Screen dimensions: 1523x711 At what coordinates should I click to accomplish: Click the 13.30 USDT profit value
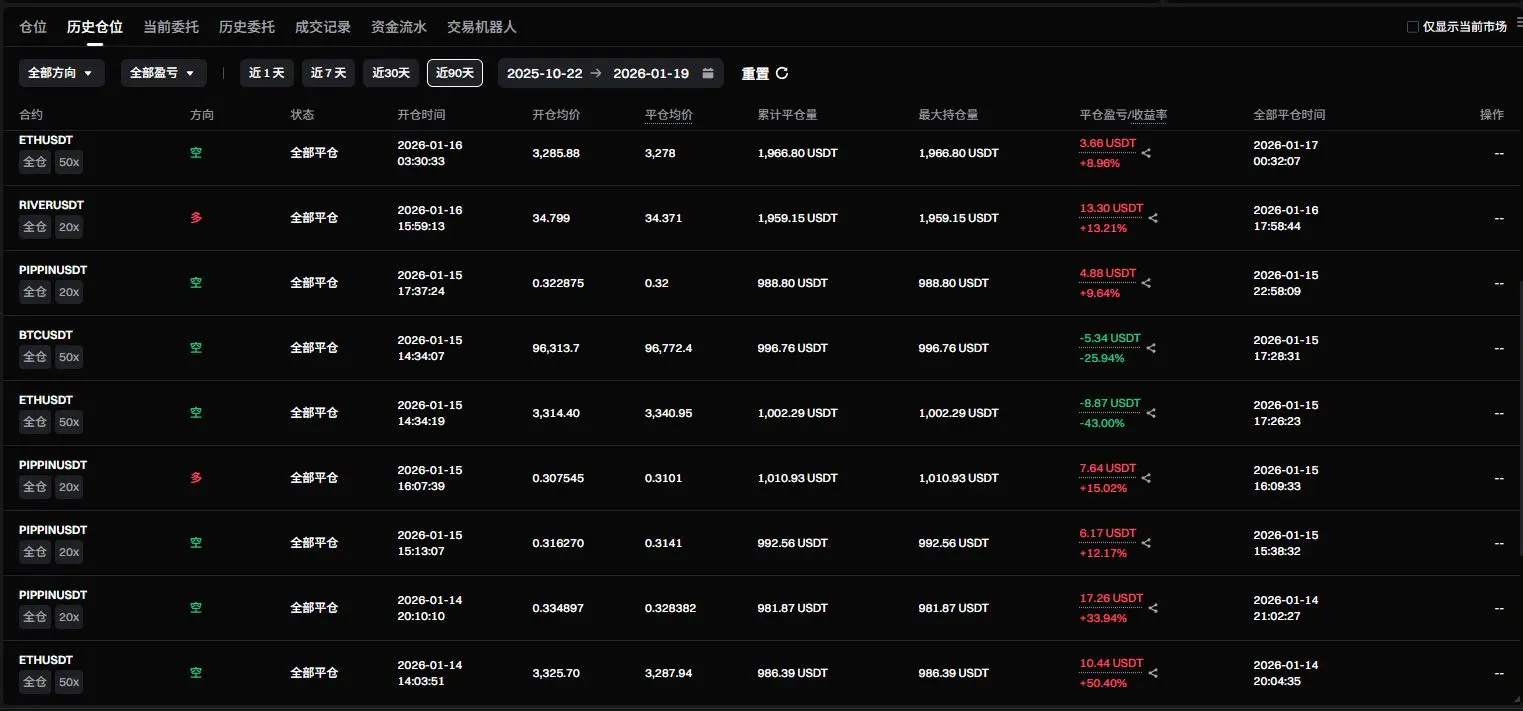(1111, 208)
